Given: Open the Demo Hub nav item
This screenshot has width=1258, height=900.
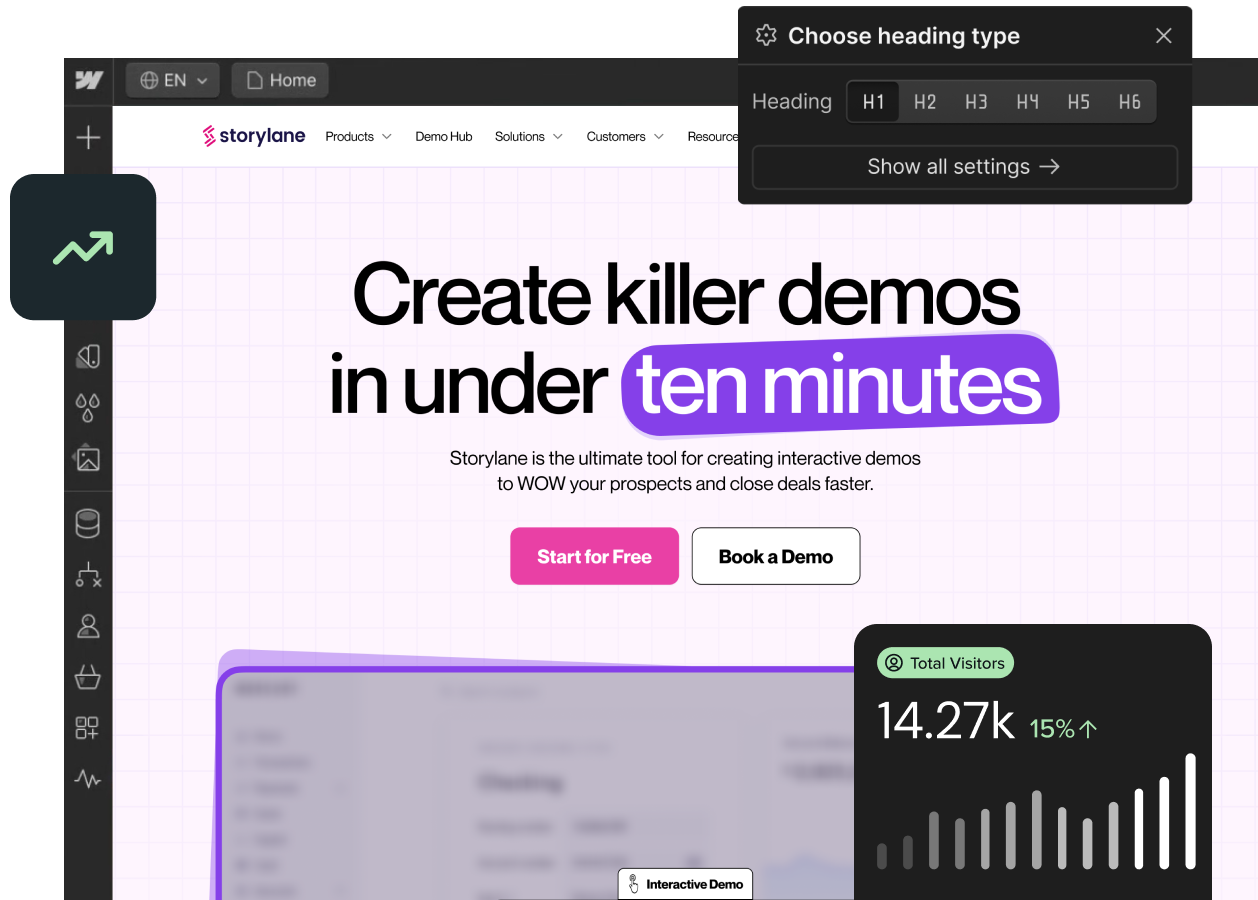Looking at the screenshot, I should pyautogui.click(x=444, y=137).
